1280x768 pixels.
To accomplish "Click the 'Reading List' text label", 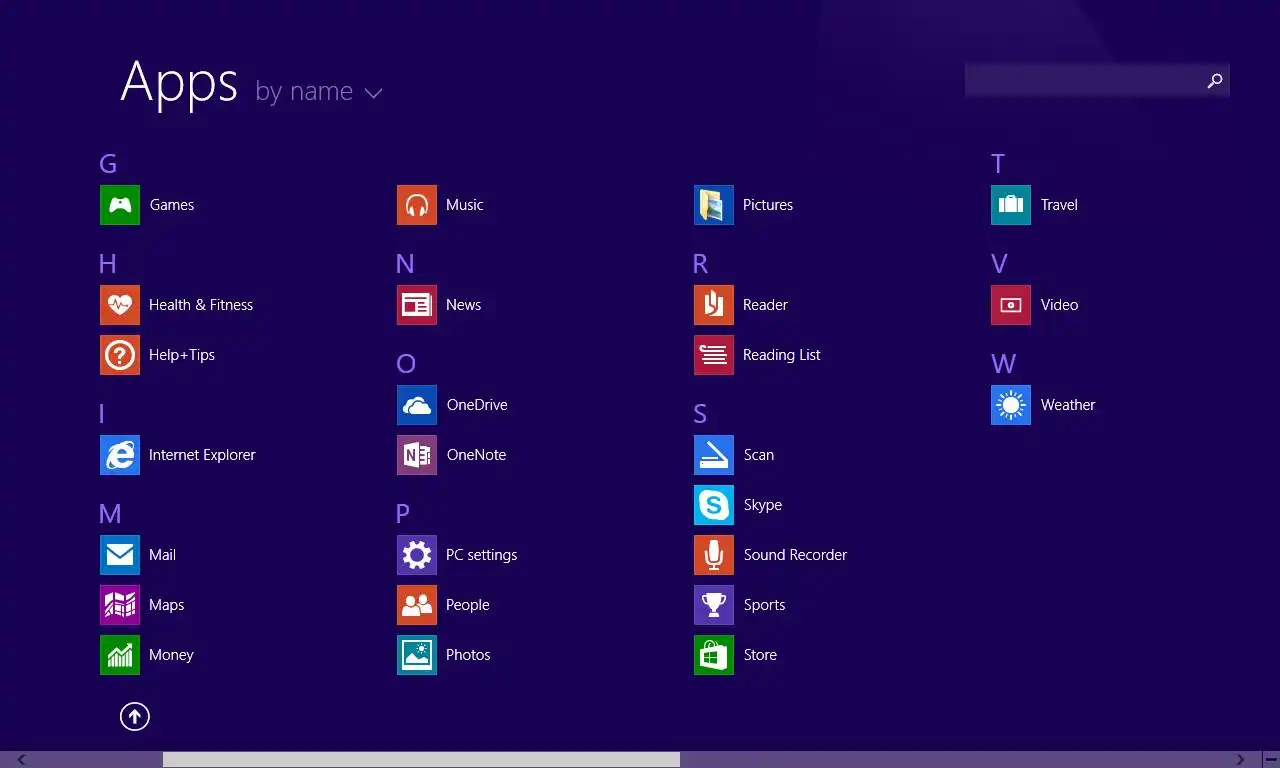I will [x=782, y=355].
